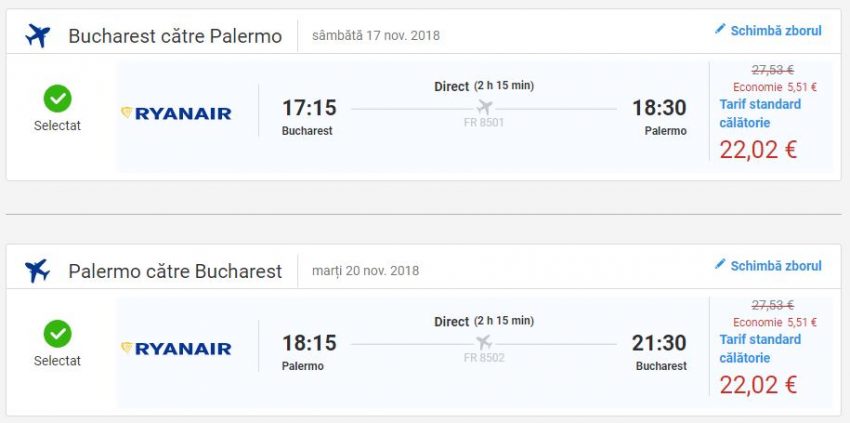Click the small plane icon above FR 8501

coord(485,108)
